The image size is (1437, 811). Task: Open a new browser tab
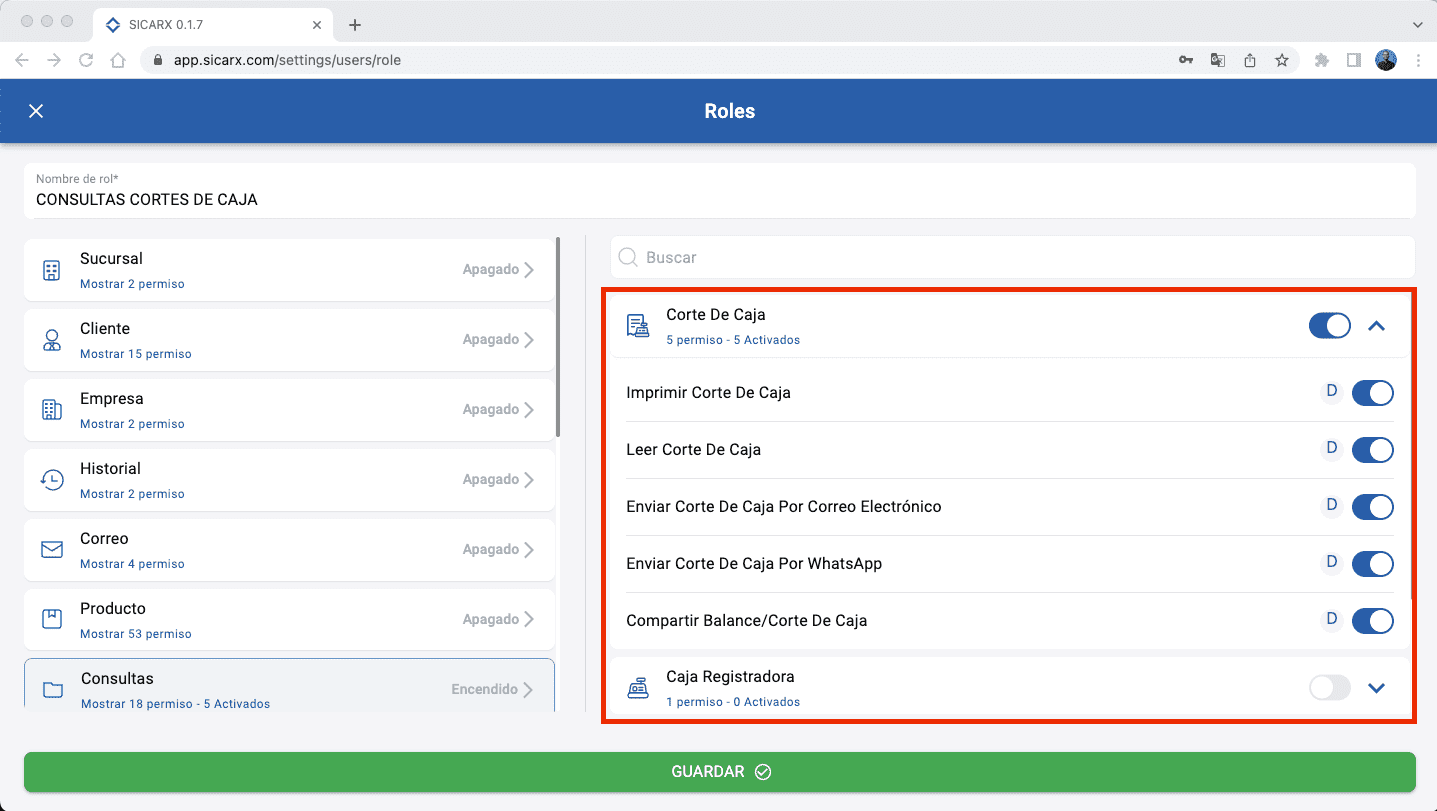[x=354, y=25]
